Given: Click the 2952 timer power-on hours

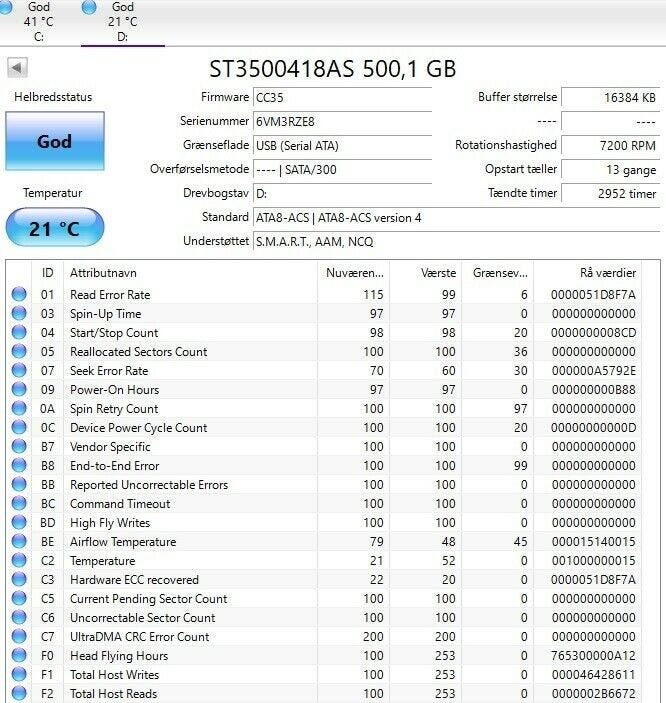Looking at the screenshot, I should pyautogui.click(x=610, y=194).
